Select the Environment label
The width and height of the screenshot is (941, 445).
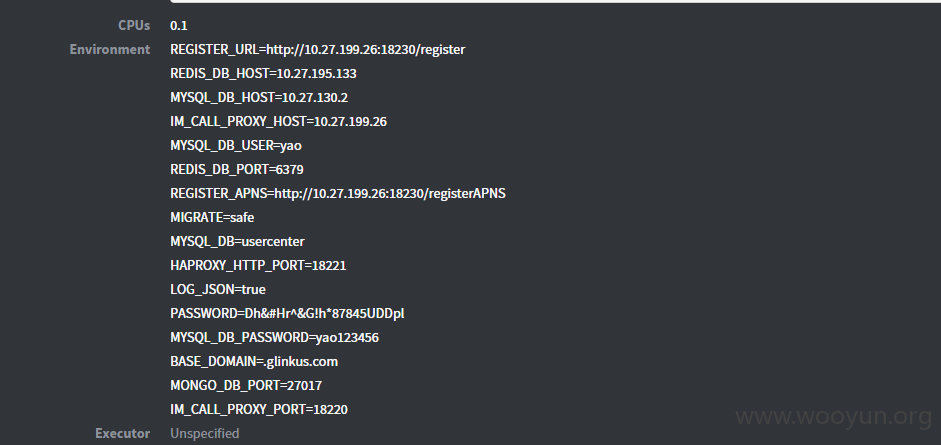[110, 49]
